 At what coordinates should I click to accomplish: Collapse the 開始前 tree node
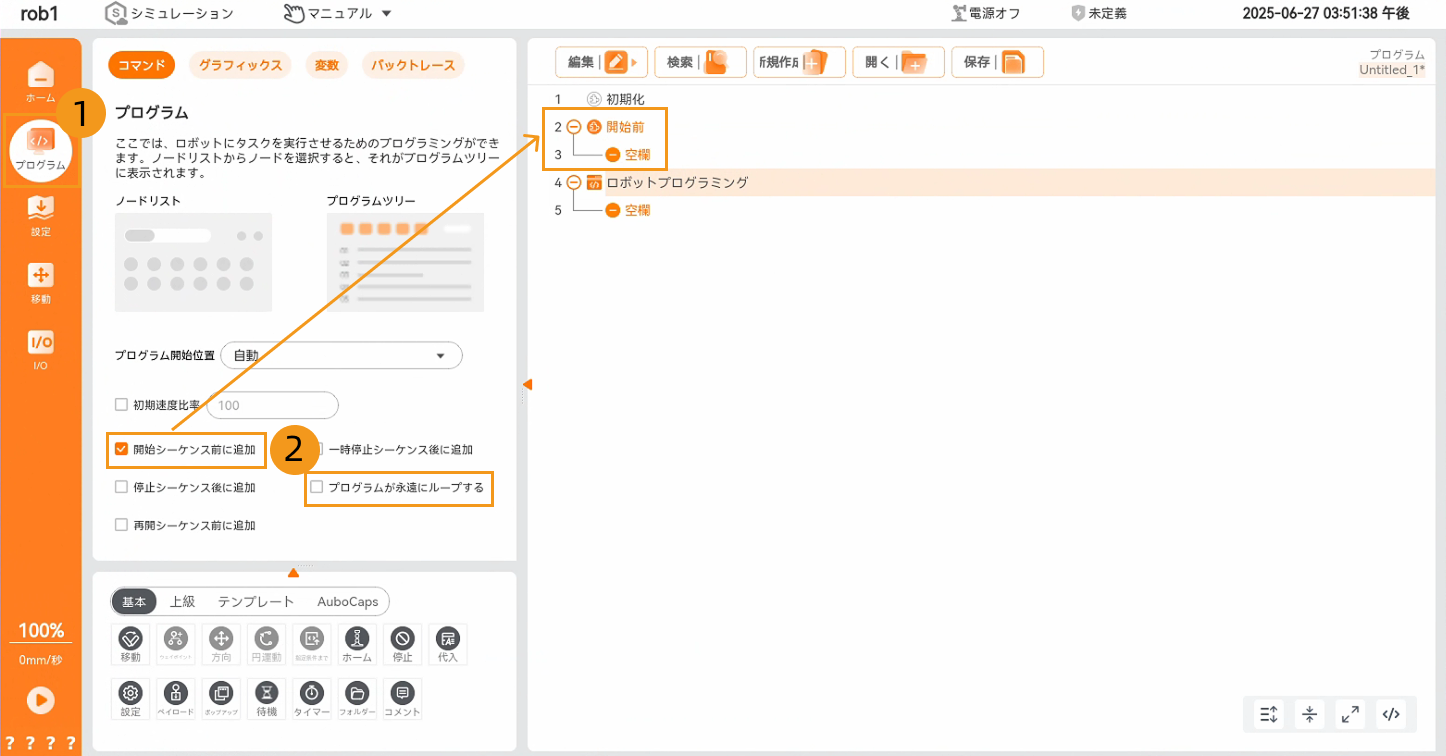pyautogui.click(x=574, y=127)
